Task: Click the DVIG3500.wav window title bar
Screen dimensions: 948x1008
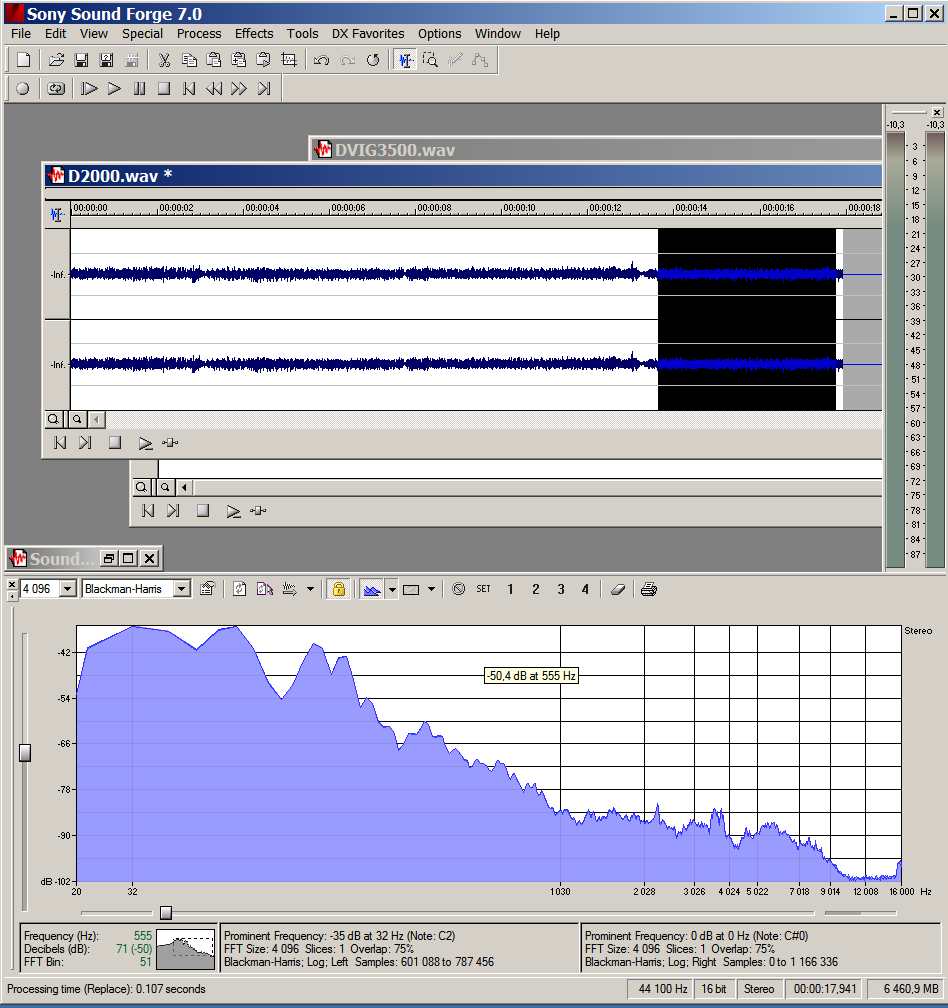Action: (x=595, y=149)
